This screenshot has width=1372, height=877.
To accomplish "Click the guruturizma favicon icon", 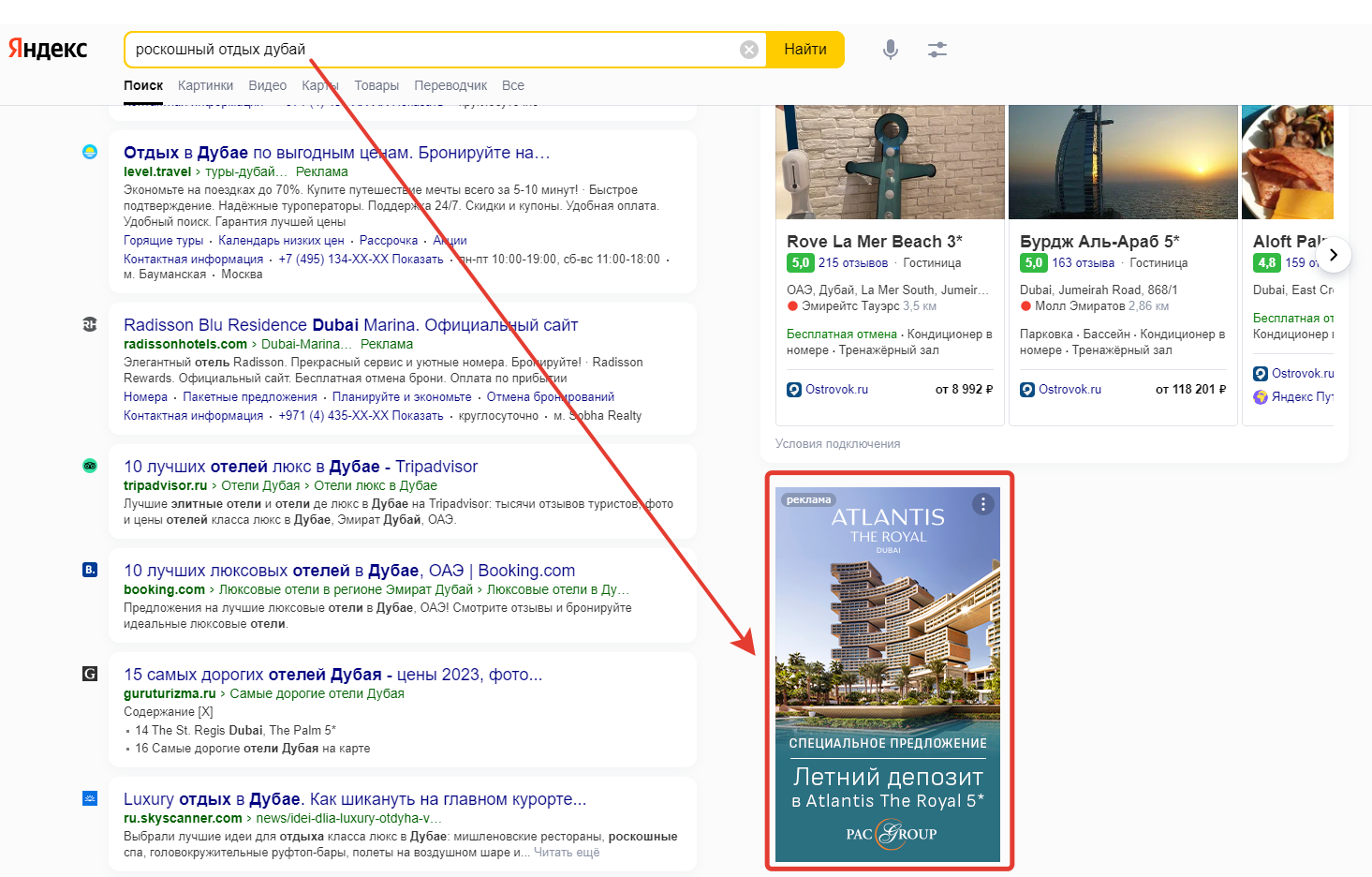I will tap(90, 674).
